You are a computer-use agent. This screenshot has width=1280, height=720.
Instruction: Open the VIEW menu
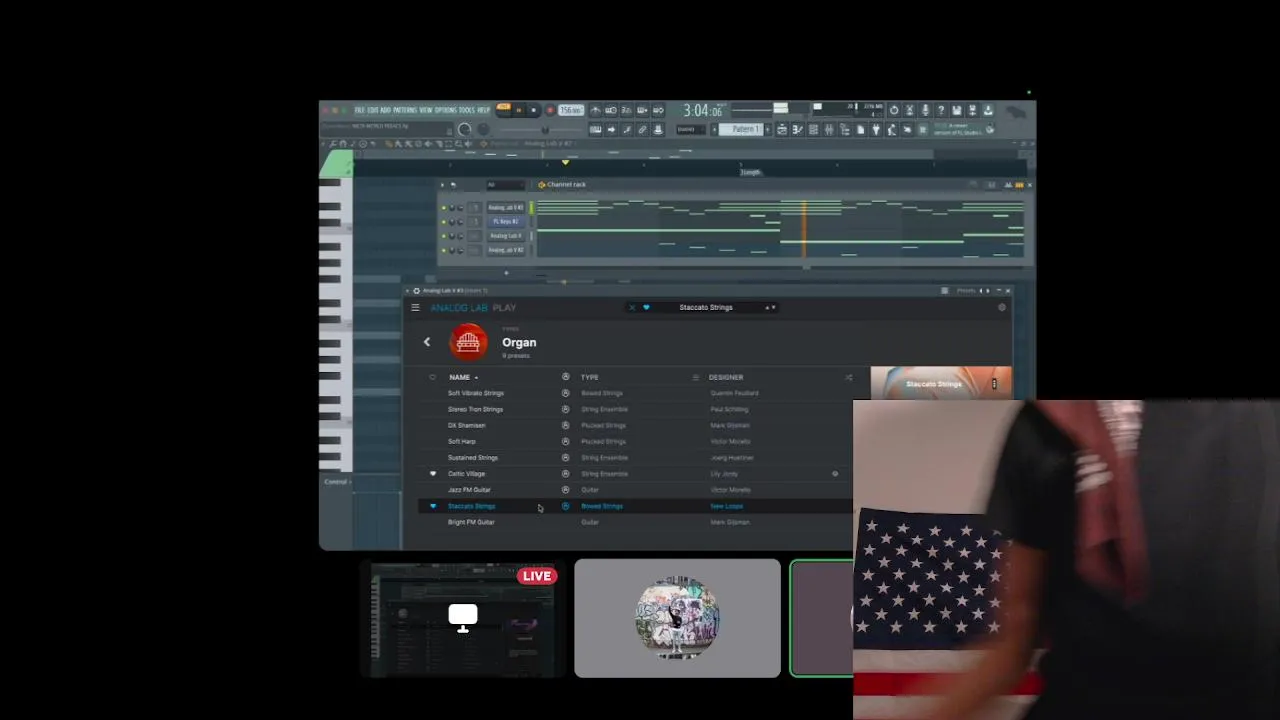tap(426, 110)
